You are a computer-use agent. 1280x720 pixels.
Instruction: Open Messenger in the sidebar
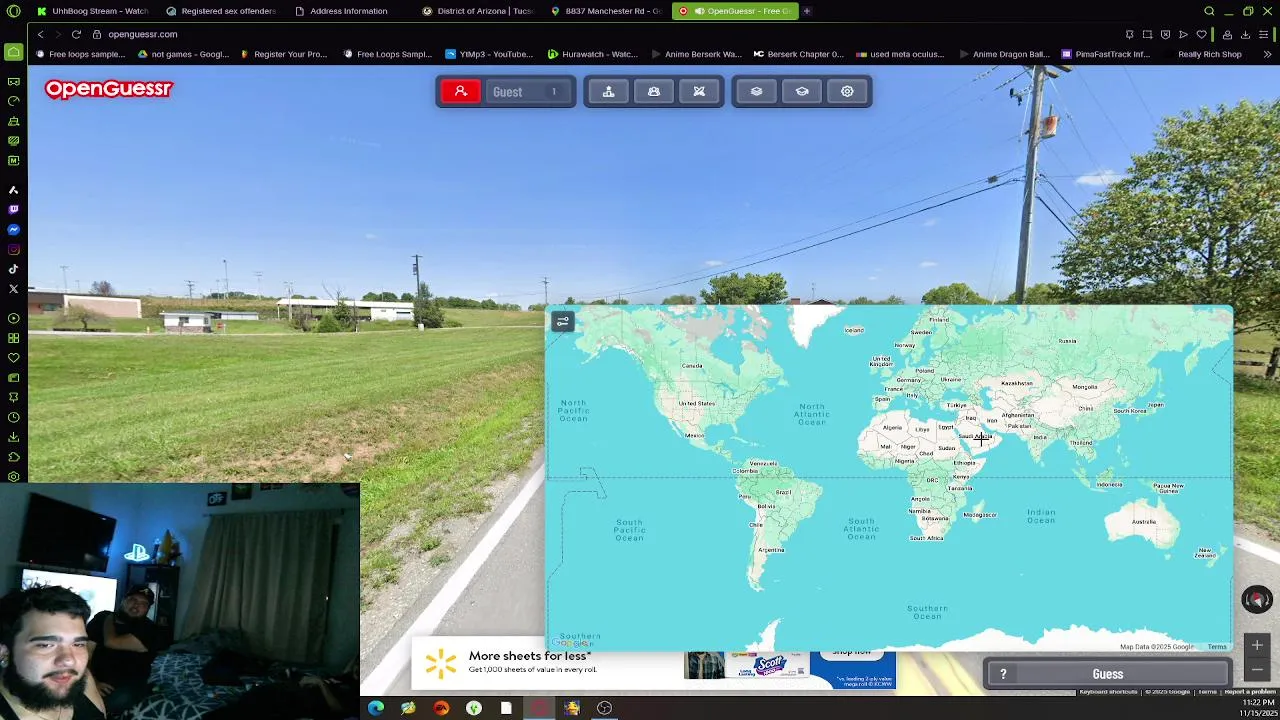point(13,230)
